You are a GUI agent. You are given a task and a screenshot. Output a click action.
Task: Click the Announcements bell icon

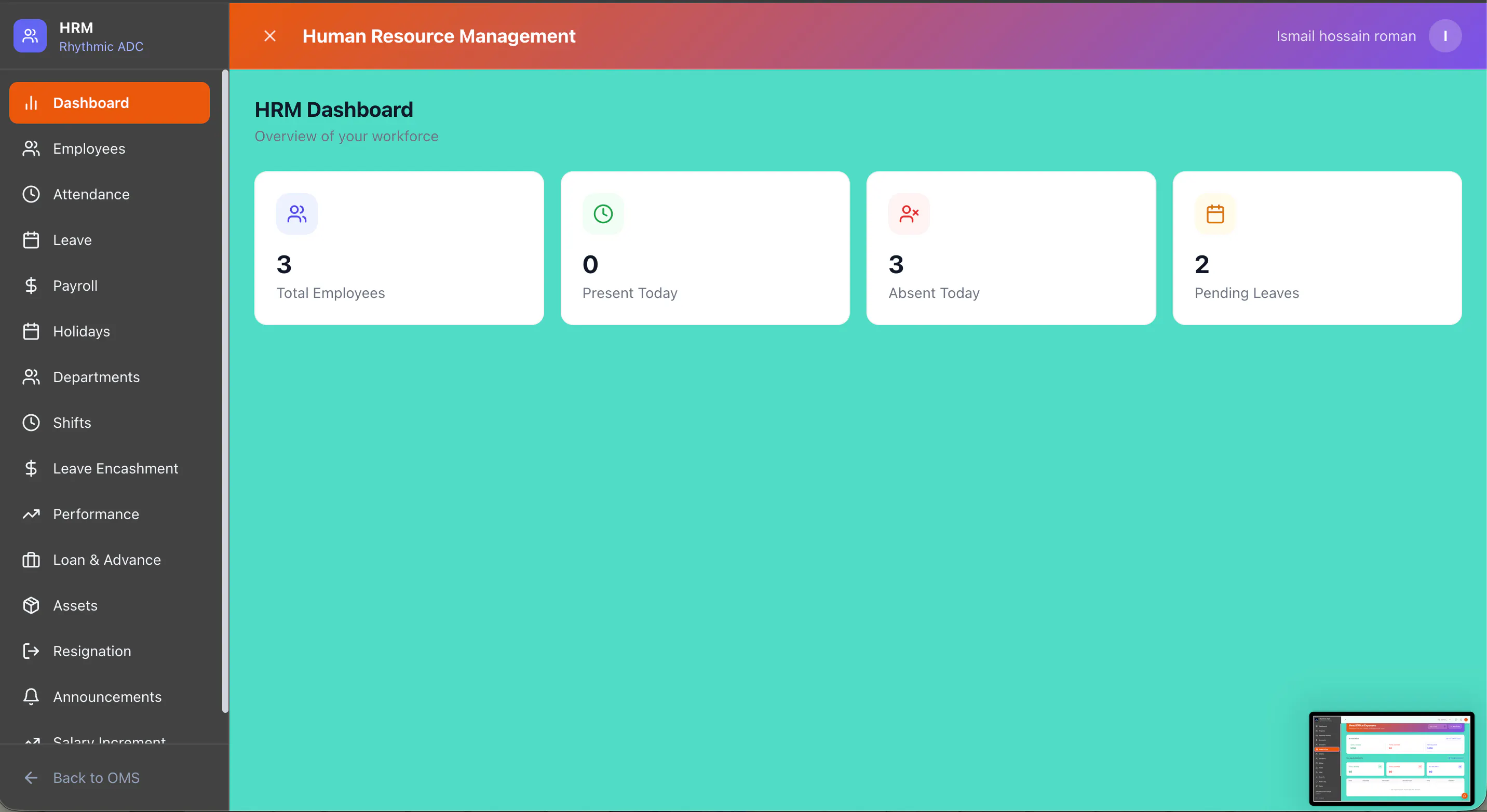tap(31, 697)
